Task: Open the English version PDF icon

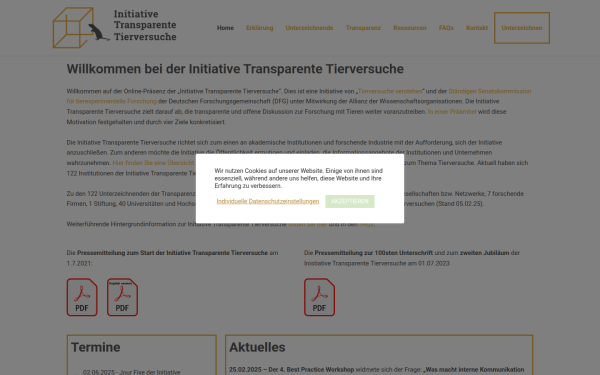Action: coord(122,297)
